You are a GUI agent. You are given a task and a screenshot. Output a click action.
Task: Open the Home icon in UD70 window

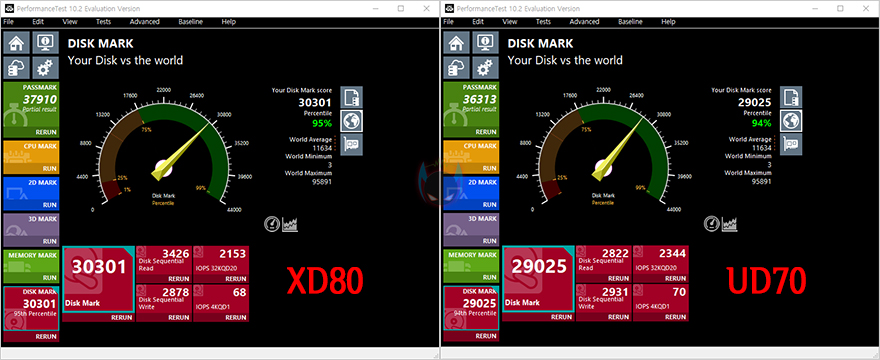click(457, 43)
